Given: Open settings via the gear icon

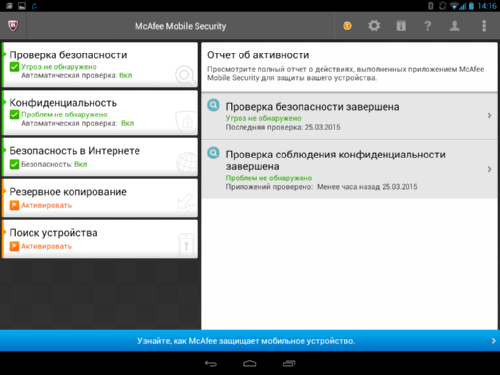Looking at the screenshot, I should [374, 26].
